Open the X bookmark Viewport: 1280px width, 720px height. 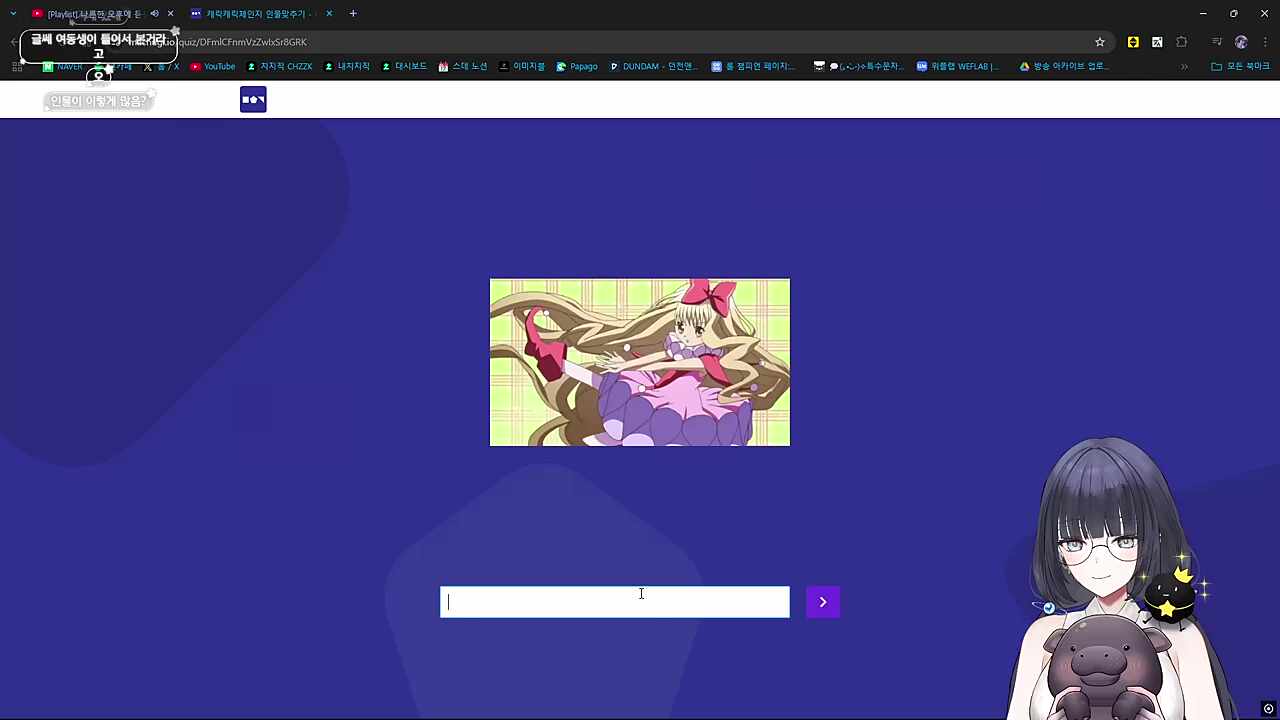pyautogui.click(x=160, y=67)
